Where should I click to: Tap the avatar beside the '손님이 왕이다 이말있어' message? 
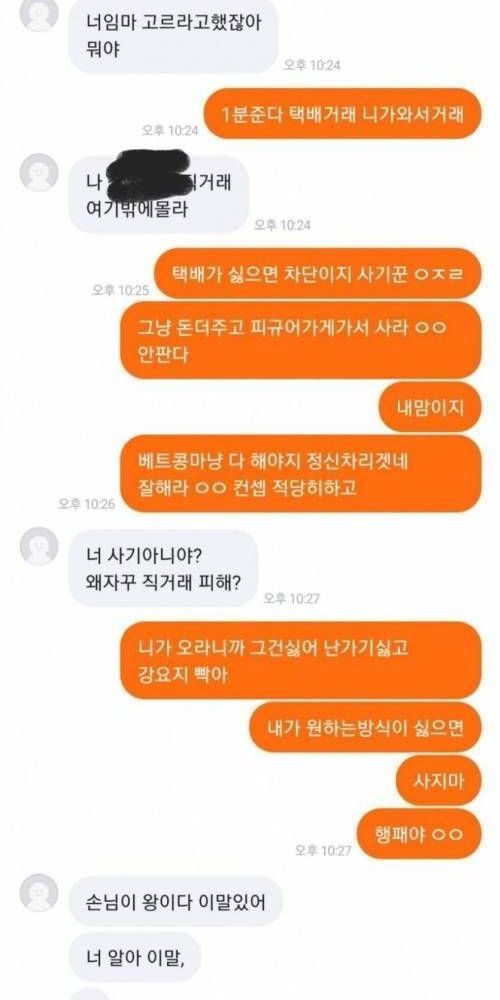tap(39, 893)
